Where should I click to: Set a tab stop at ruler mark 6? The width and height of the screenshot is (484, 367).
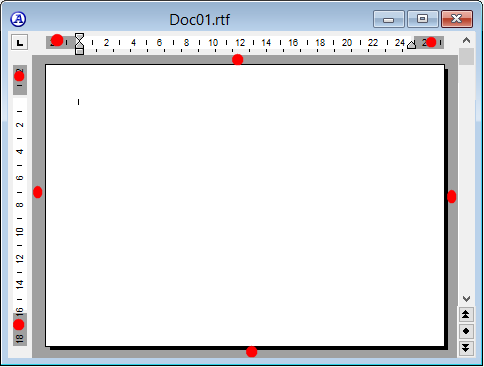(159, 43)
